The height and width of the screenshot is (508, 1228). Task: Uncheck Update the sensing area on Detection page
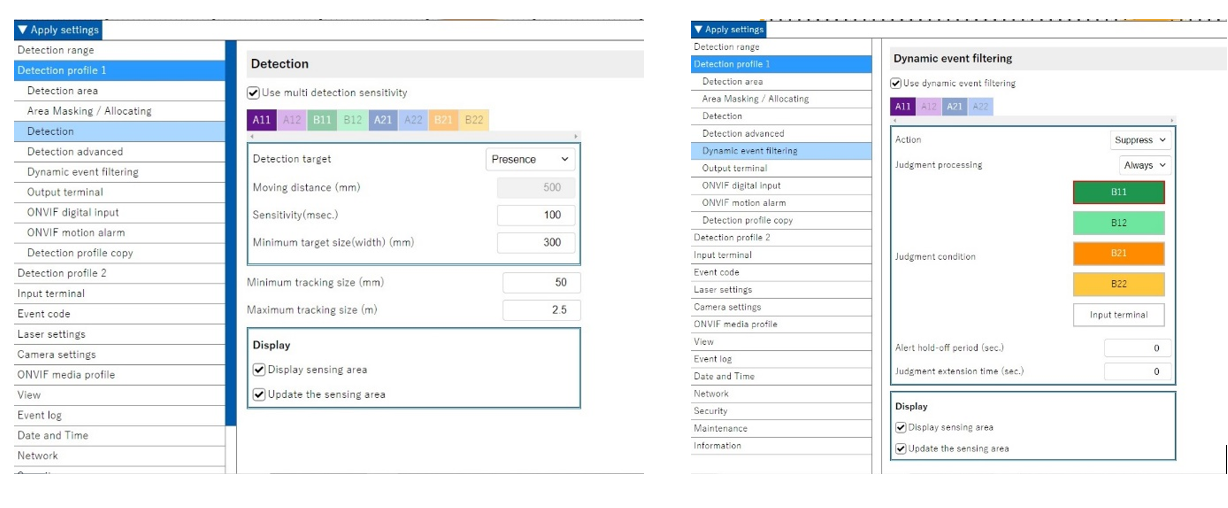[260, 395]
